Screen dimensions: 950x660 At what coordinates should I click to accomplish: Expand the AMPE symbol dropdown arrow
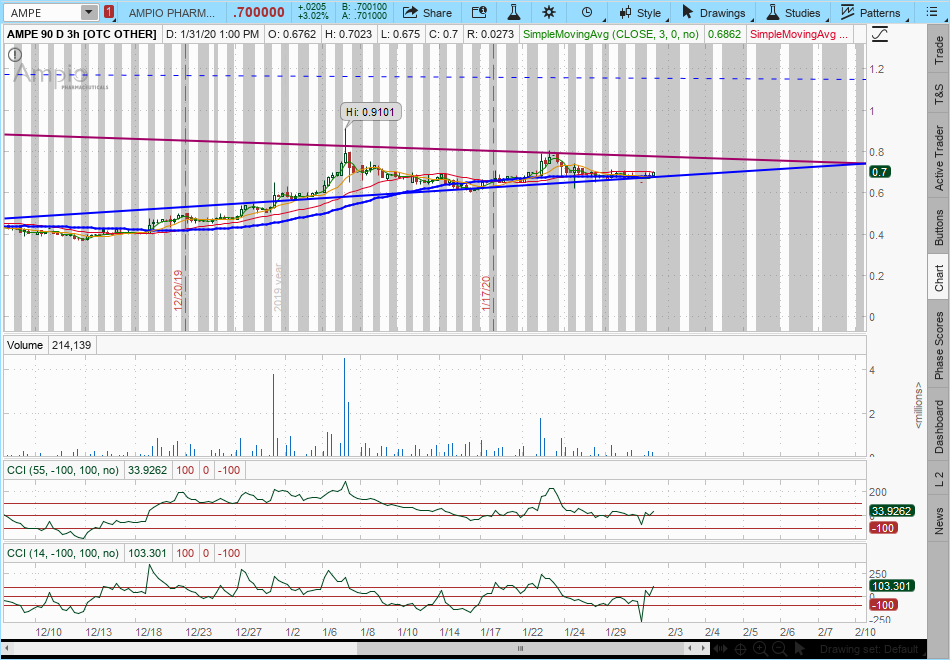[x=89, y=13]
